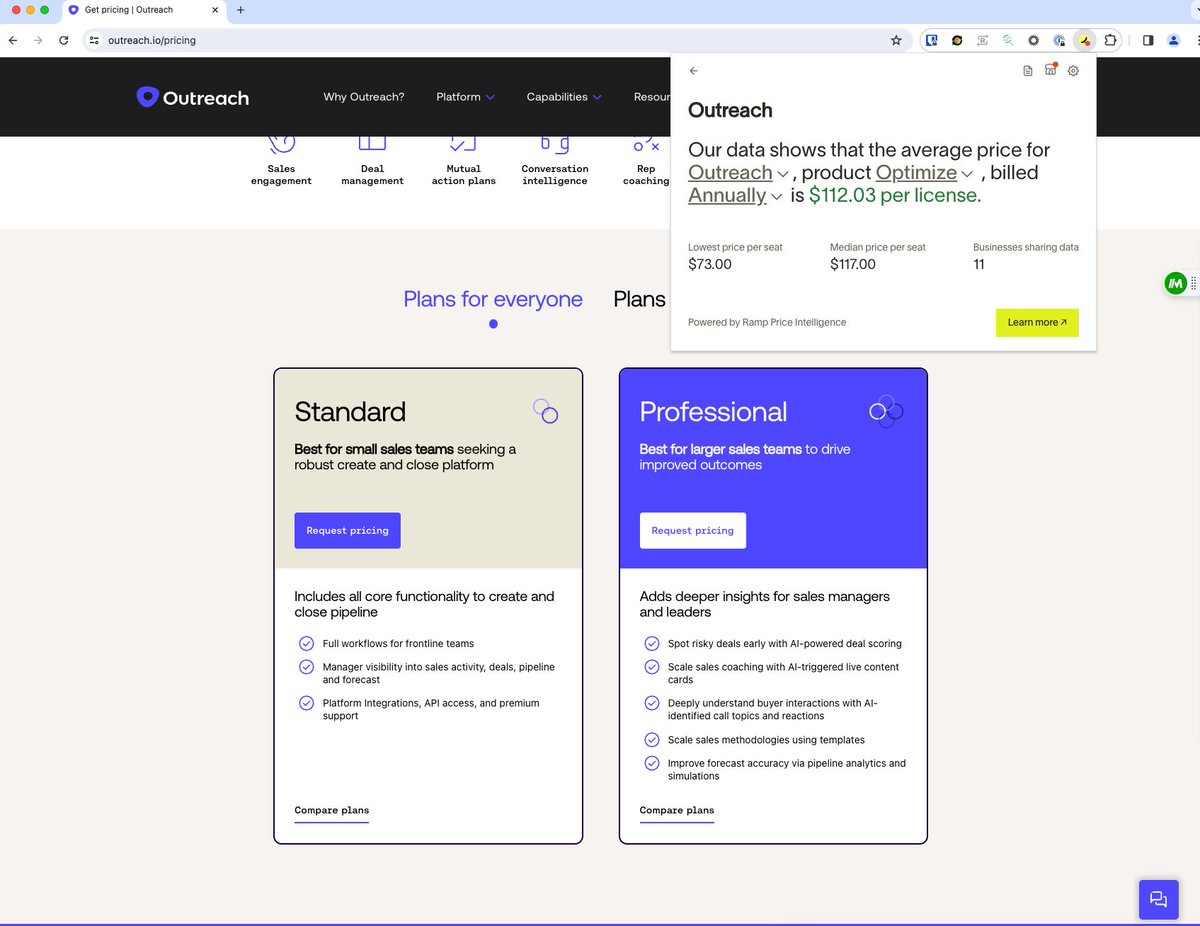Open Compare plans under Standard

331,811
